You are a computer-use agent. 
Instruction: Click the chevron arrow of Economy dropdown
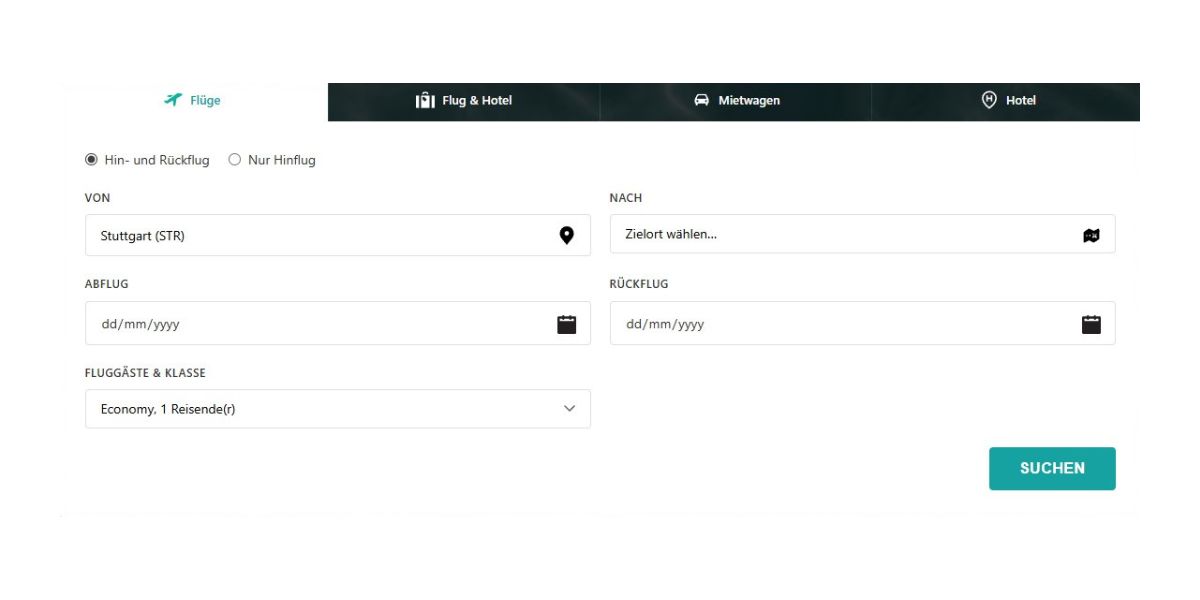[x=570, y=409]
